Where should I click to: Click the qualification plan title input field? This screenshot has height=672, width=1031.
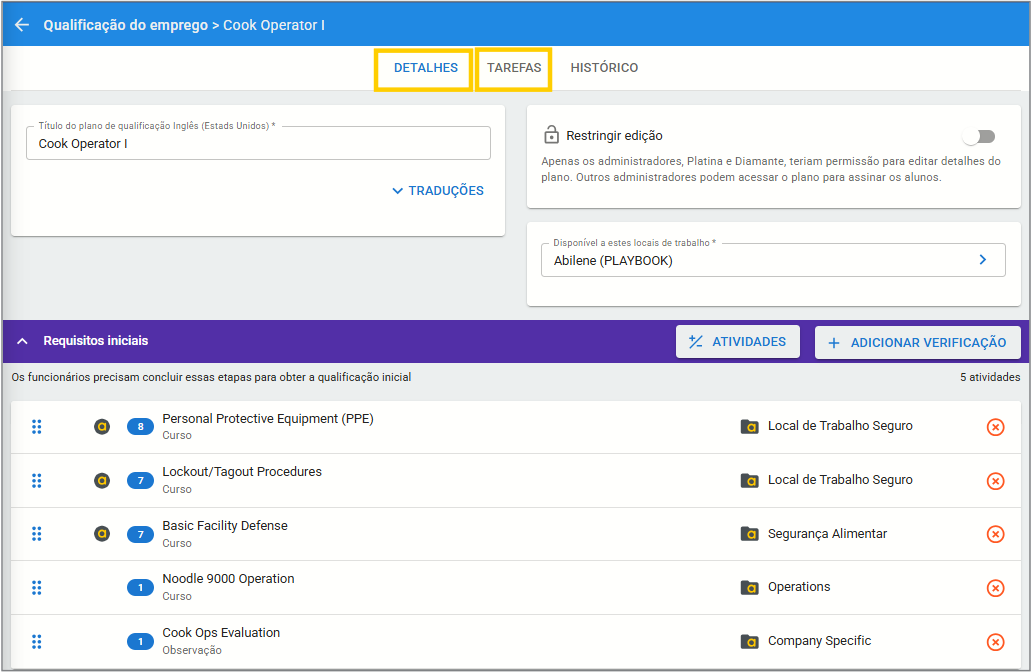click(x=258, y=144)
